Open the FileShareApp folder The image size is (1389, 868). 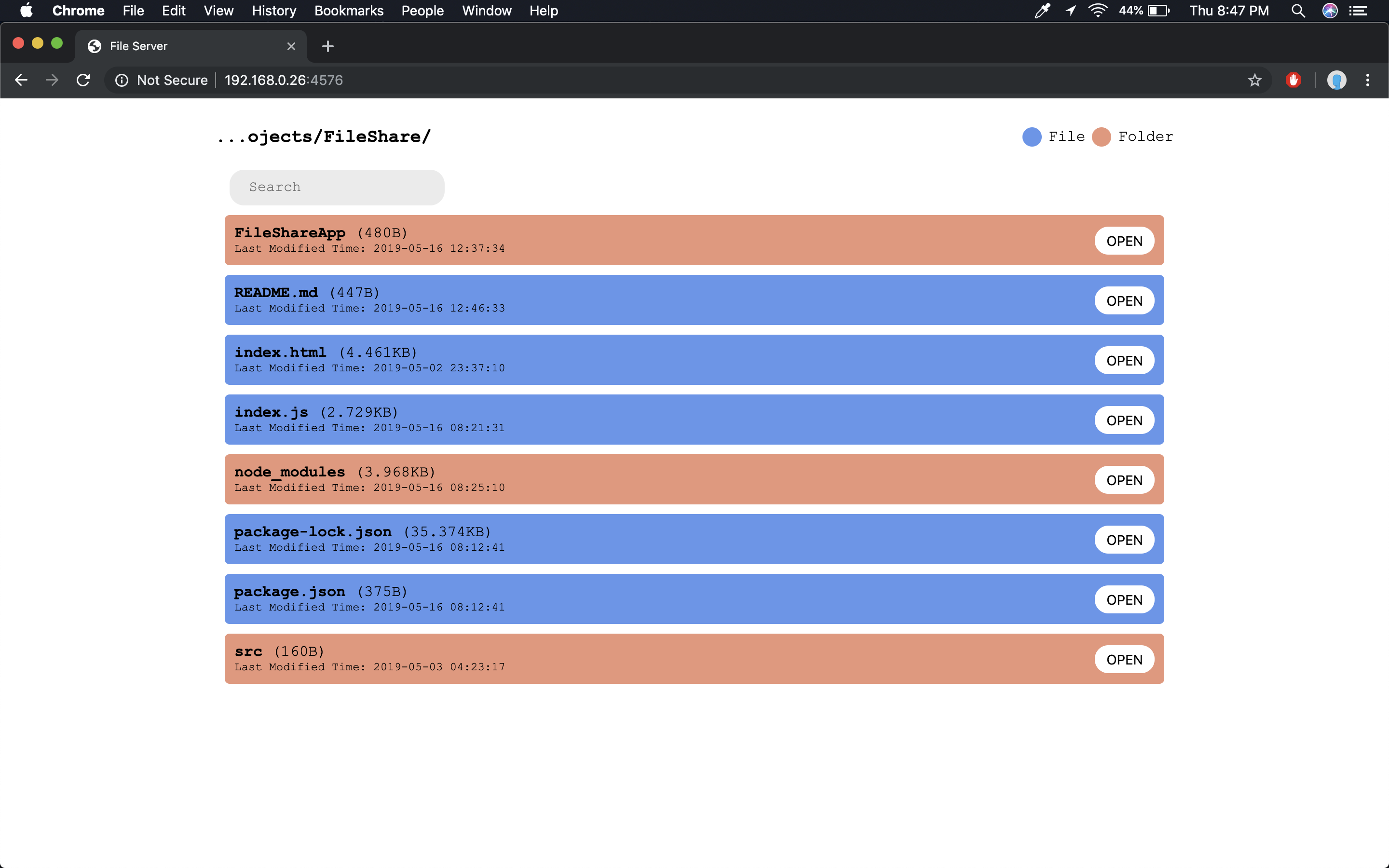(x=1124, y=241)
